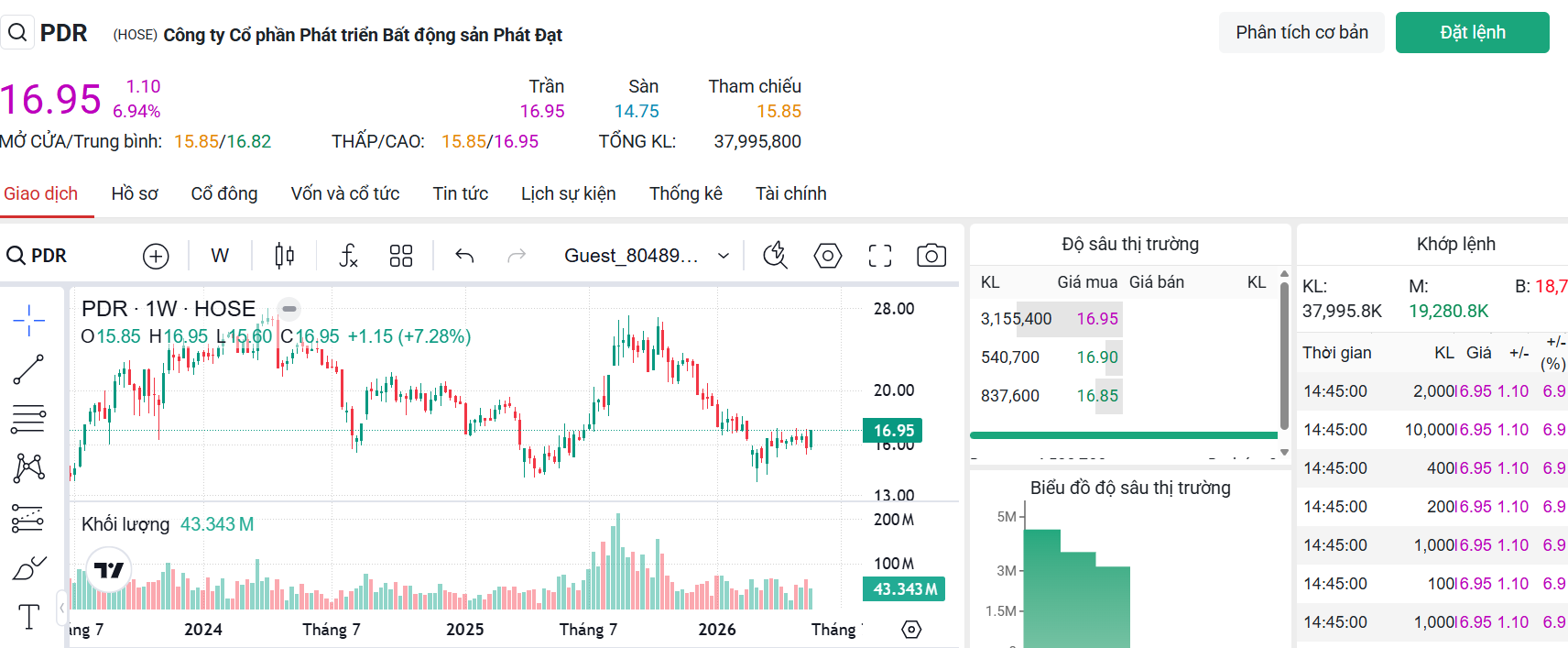The height and width of the screenshot is (648, 1568).
Task: Click the quick search lightning icon
Action: pyautogui.click(x=775, y=256)
